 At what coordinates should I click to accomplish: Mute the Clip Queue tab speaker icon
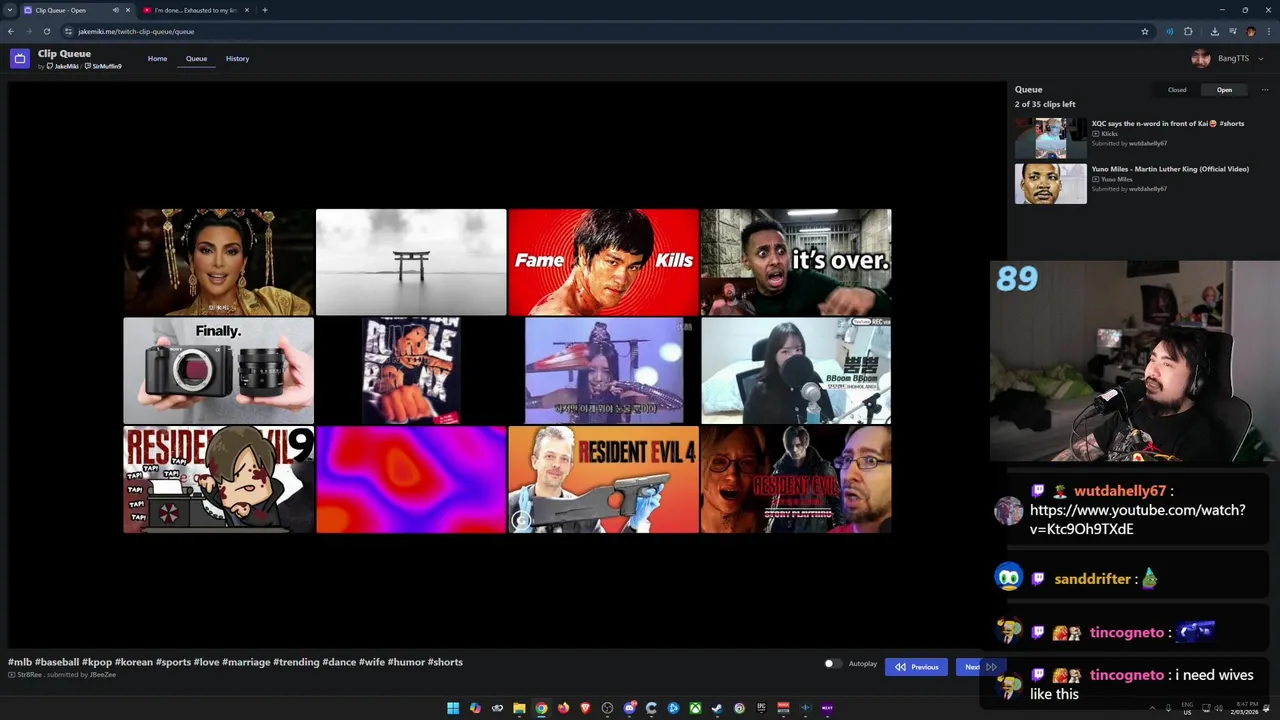pos(115,10)
